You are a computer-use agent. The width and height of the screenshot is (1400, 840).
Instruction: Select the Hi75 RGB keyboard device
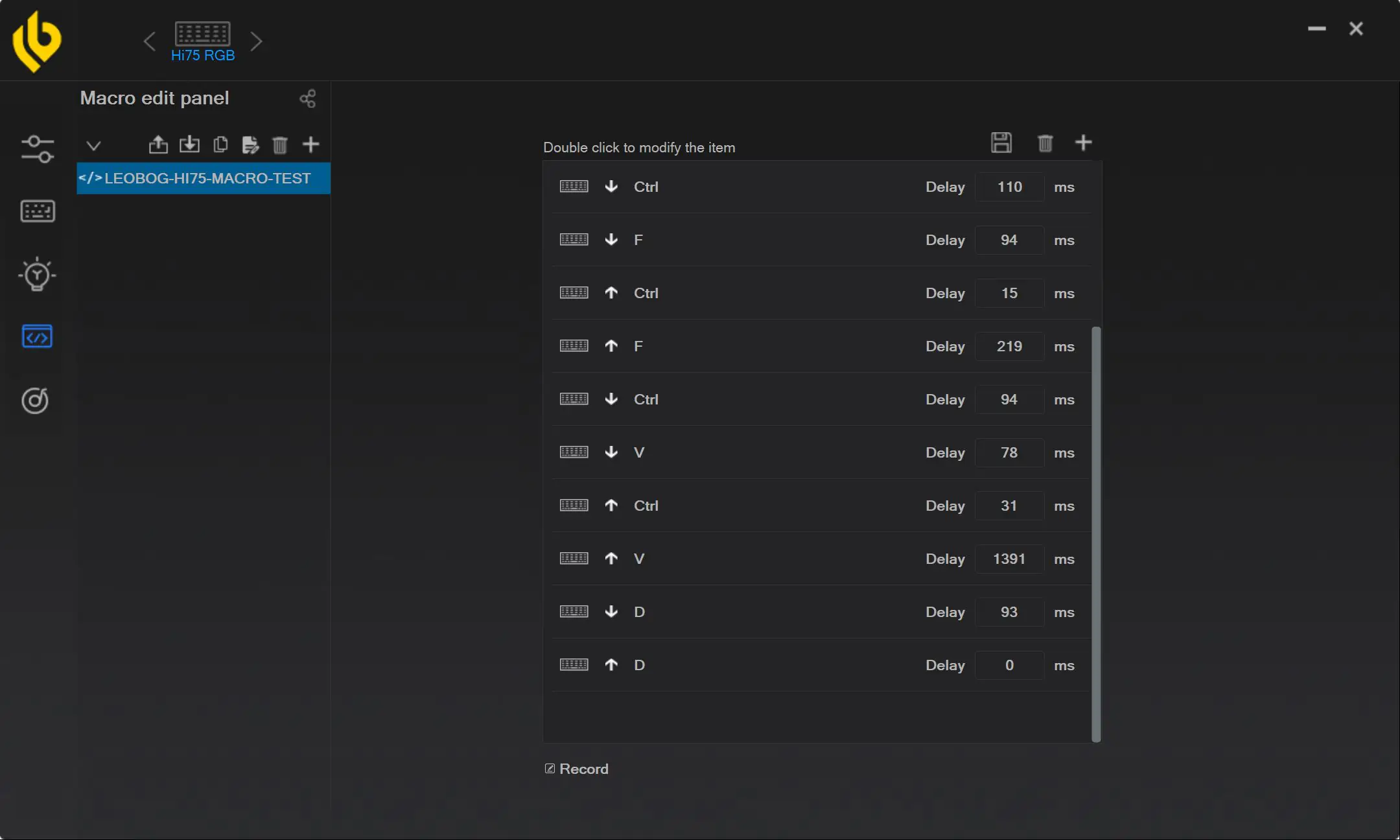[x=203, y=41]
